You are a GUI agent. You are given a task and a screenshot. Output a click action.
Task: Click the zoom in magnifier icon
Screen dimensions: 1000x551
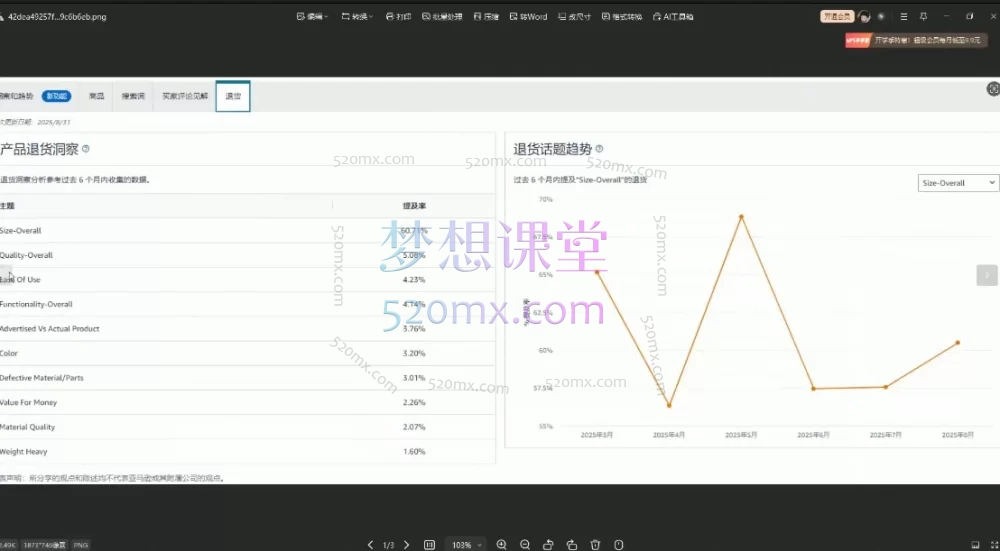[501, 545]
